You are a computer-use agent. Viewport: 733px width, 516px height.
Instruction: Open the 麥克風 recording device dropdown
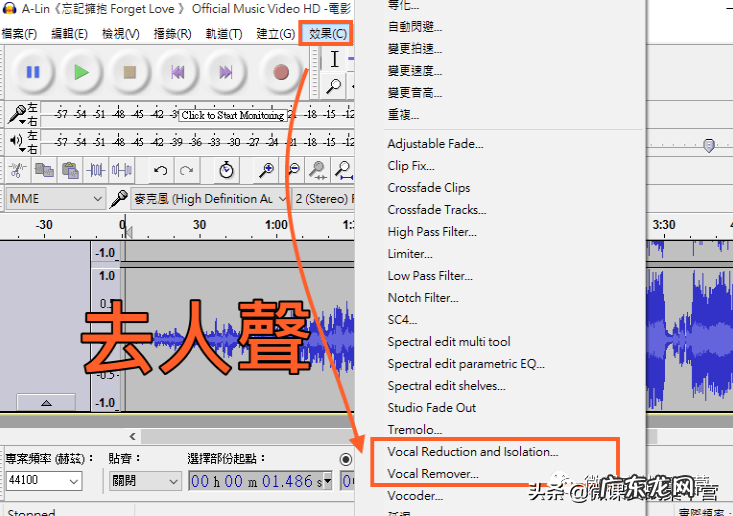[x=209, y=199]
